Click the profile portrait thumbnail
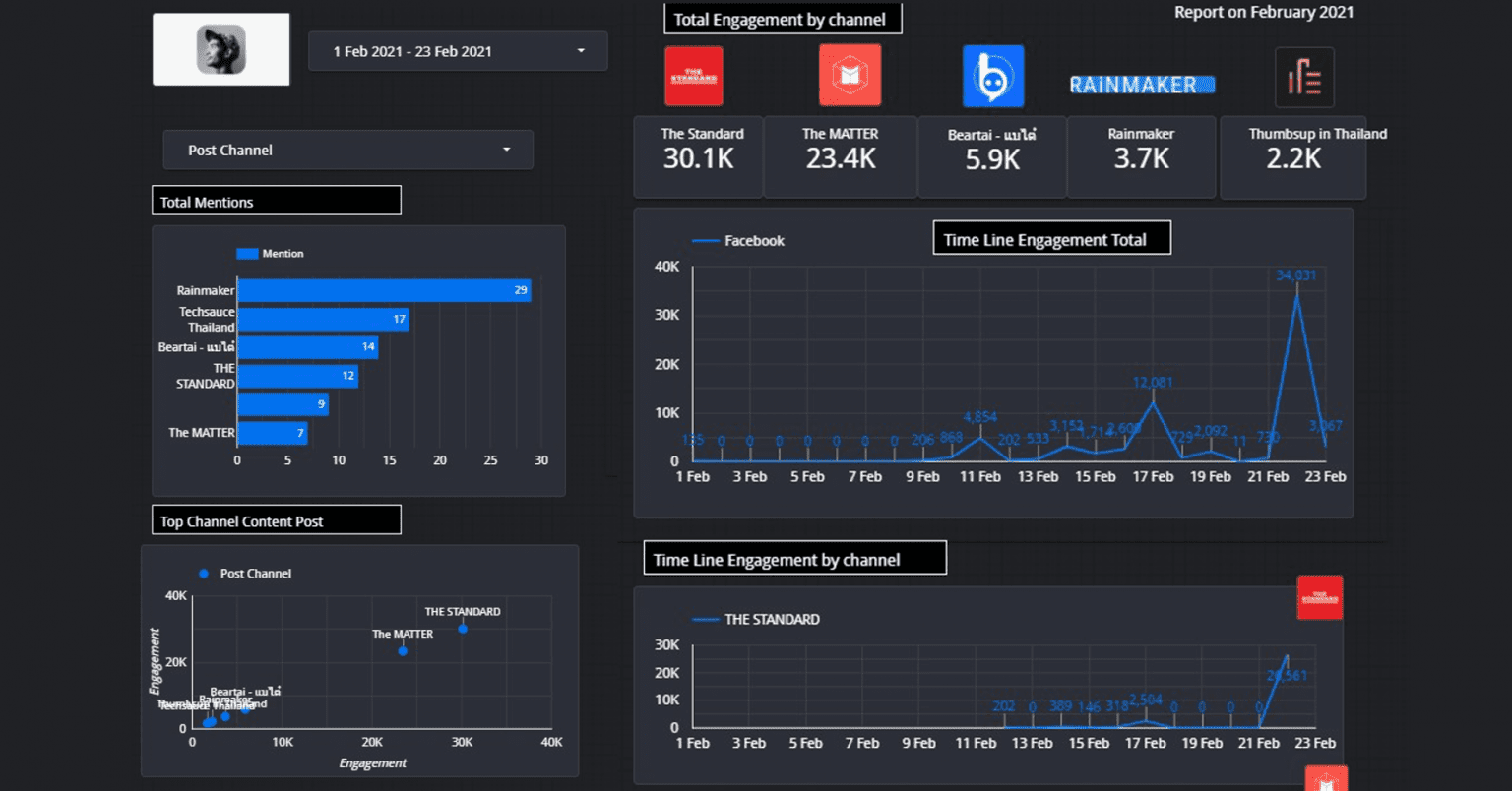The width and height of the screenshot is (1512, 791). (221, 49)
